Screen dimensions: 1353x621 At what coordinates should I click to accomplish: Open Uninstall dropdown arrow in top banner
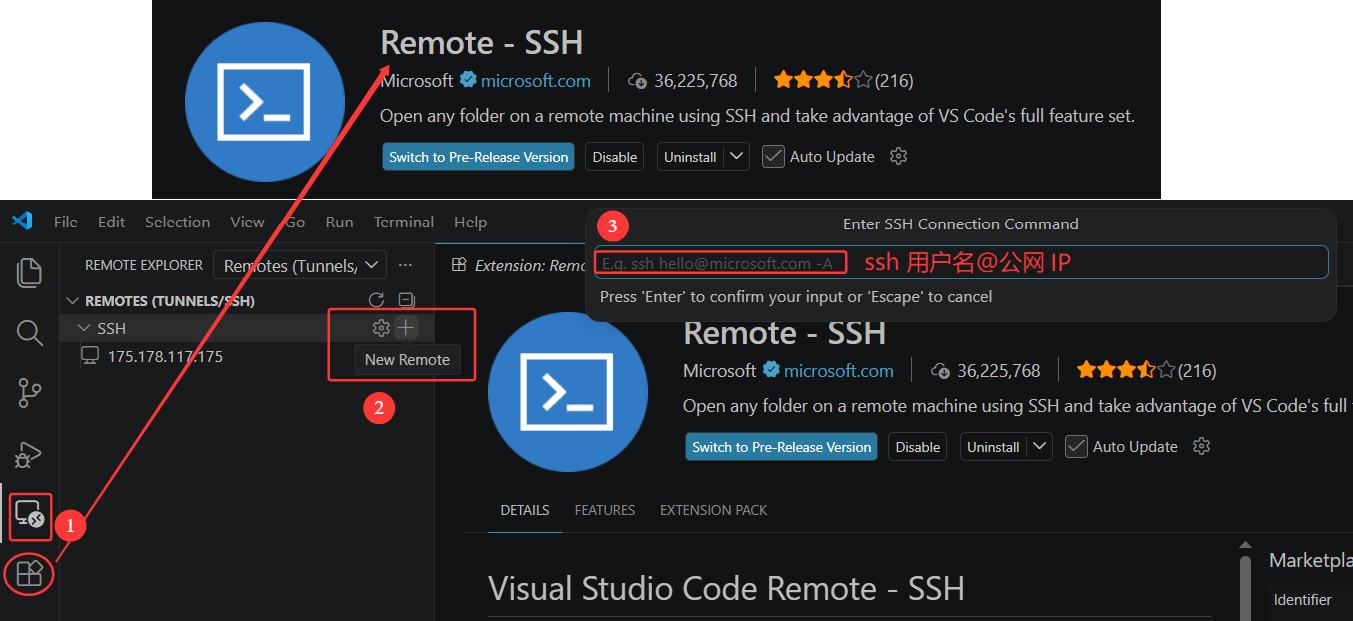737,156
